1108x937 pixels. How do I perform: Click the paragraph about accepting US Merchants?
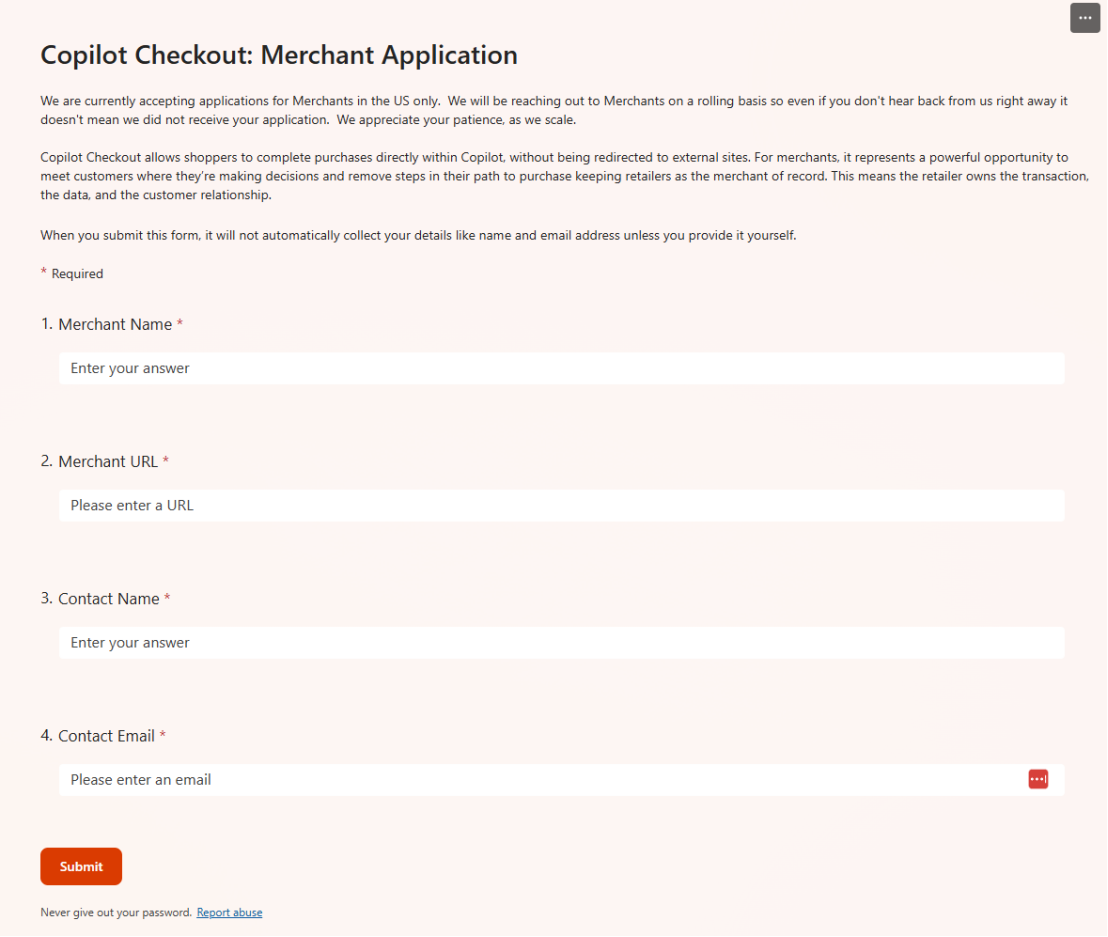click(554, 110)
